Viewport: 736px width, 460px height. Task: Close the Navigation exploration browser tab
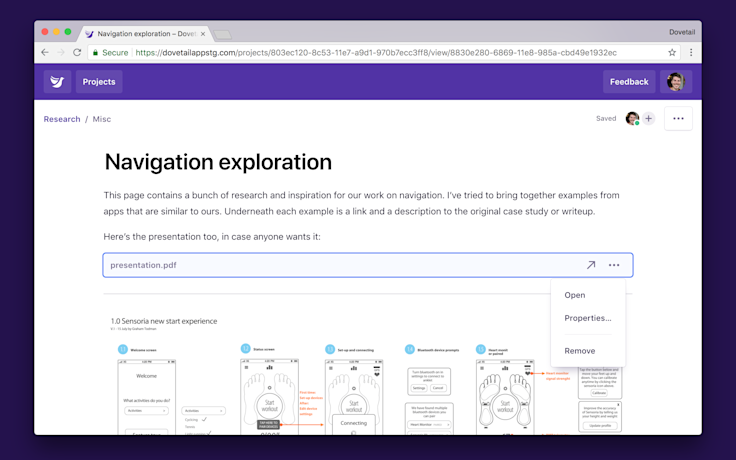coord(203,34)
